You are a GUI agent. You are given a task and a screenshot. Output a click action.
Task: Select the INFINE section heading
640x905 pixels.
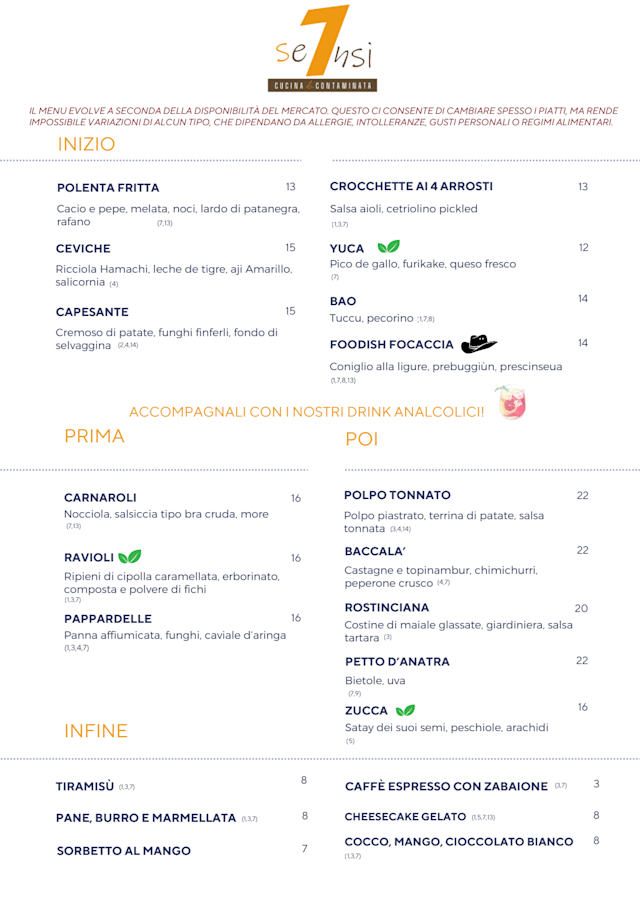(x=96, y=731)
